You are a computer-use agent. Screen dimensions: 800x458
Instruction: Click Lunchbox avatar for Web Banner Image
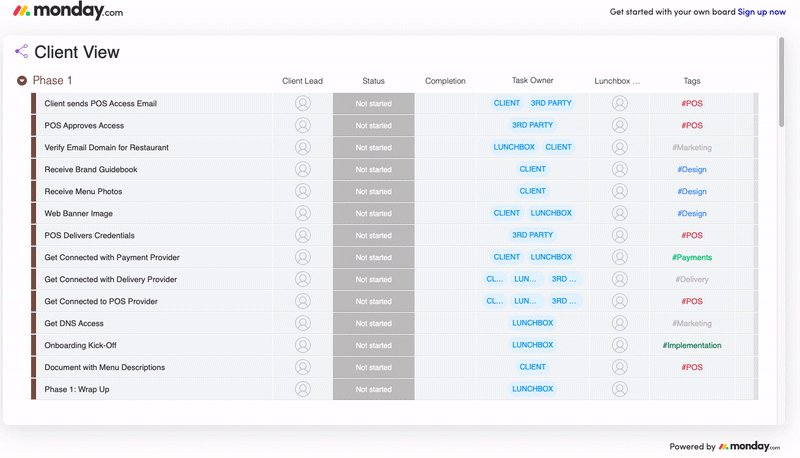click(619, 213)
